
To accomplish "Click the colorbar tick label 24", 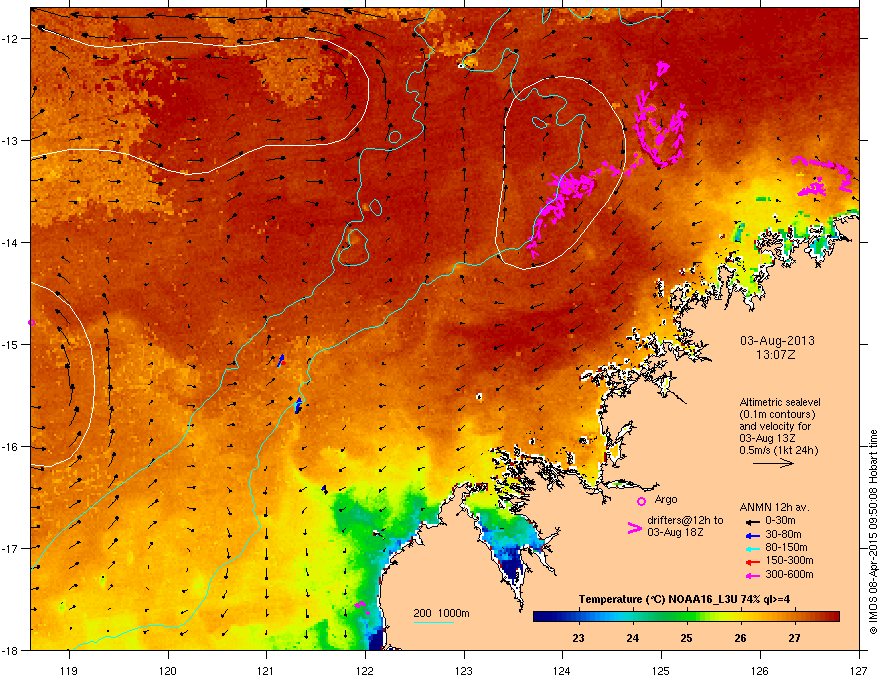I will tap(632, 638).
